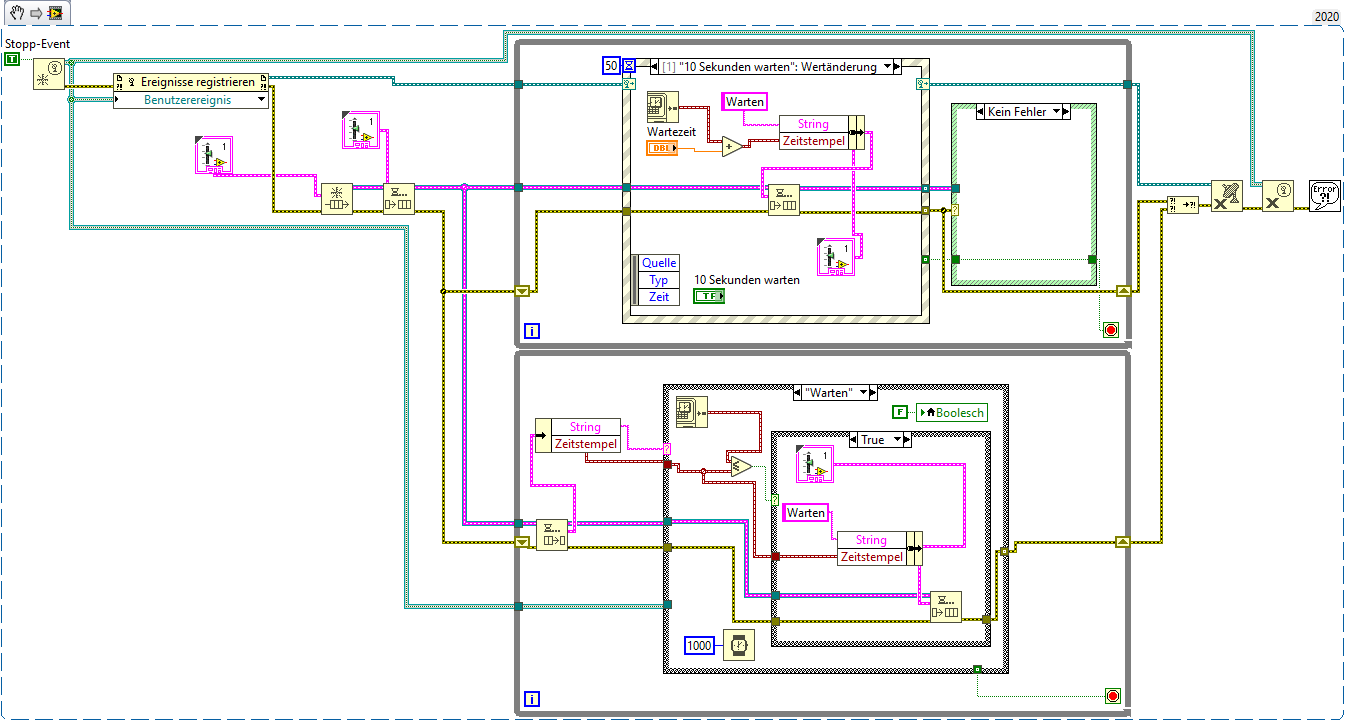This screenshot has height=721, width=1345.
Task: Click Zeitstempel element of the True-case Bundle node
Action: [x=871, y=557]
